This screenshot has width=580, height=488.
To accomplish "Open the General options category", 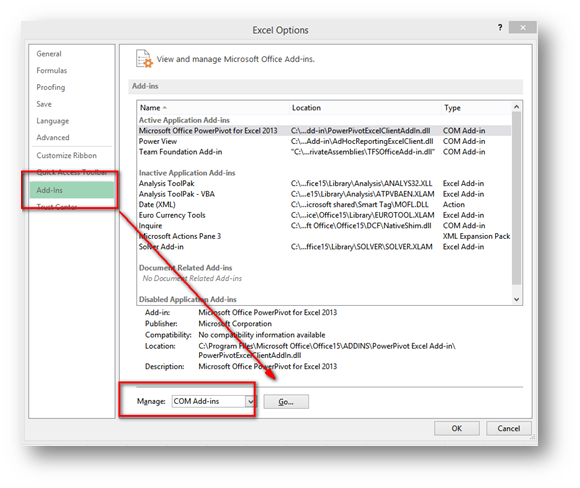I will click(x=49, y=54).
